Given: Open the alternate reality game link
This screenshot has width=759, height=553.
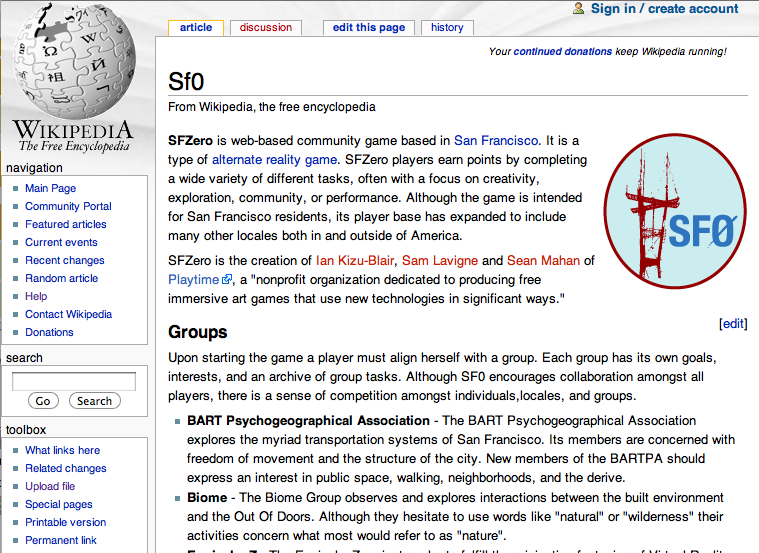Looking at the screenshot, I should [274, 160].
